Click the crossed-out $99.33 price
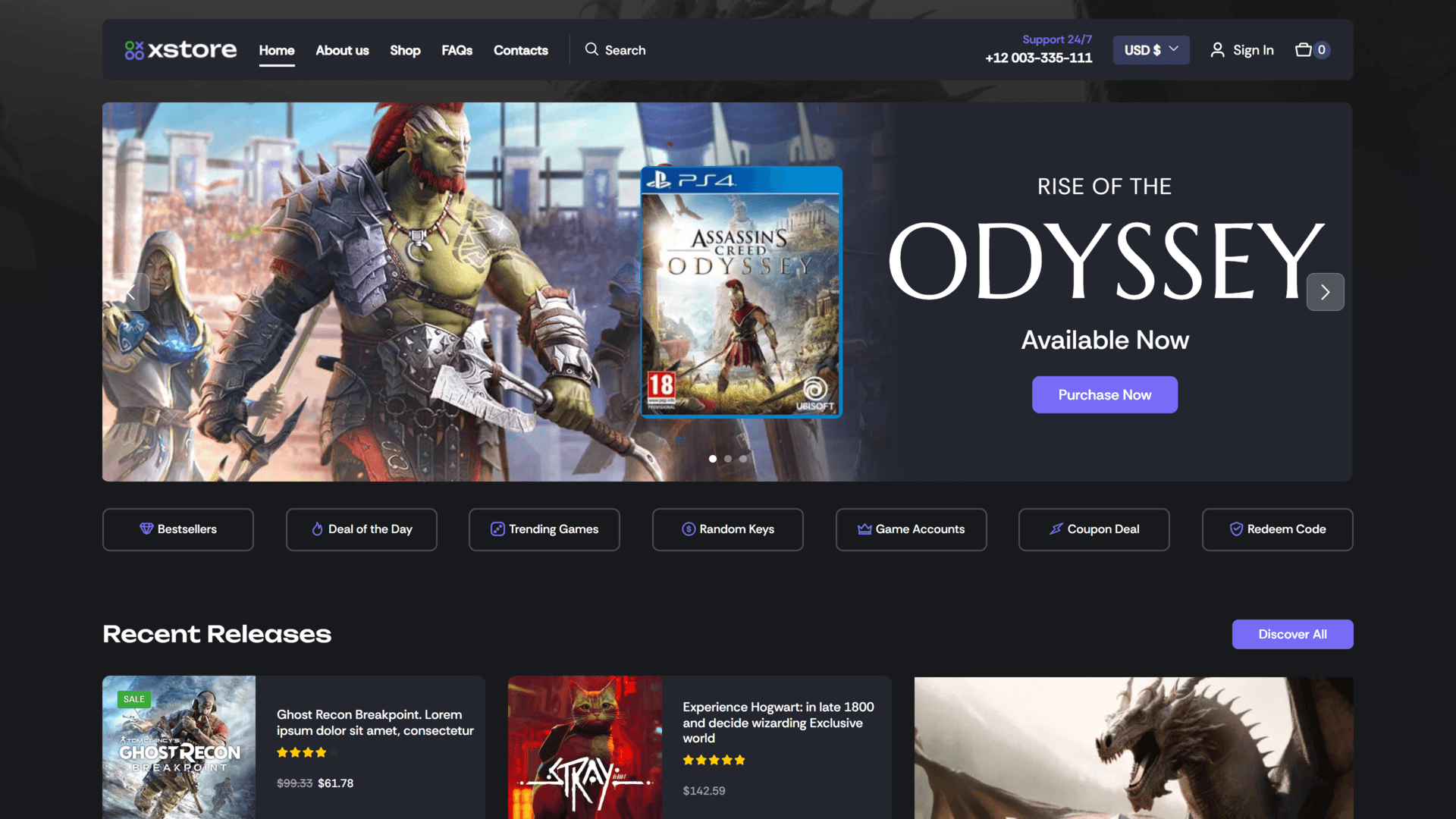This screenshot has height=819, width=1456. [x=294, y=783]
